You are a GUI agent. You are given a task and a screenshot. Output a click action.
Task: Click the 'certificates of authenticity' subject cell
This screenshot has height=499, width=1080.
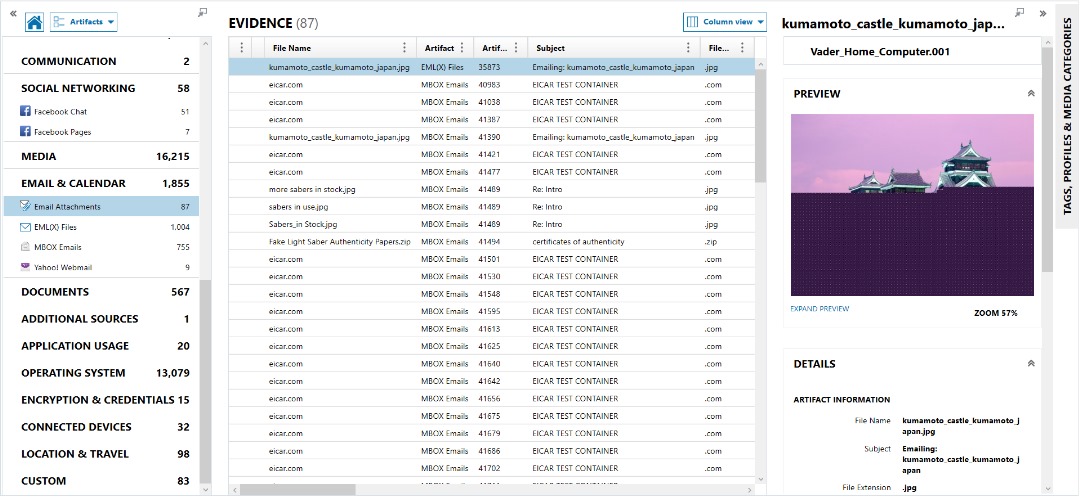point(579,242)
